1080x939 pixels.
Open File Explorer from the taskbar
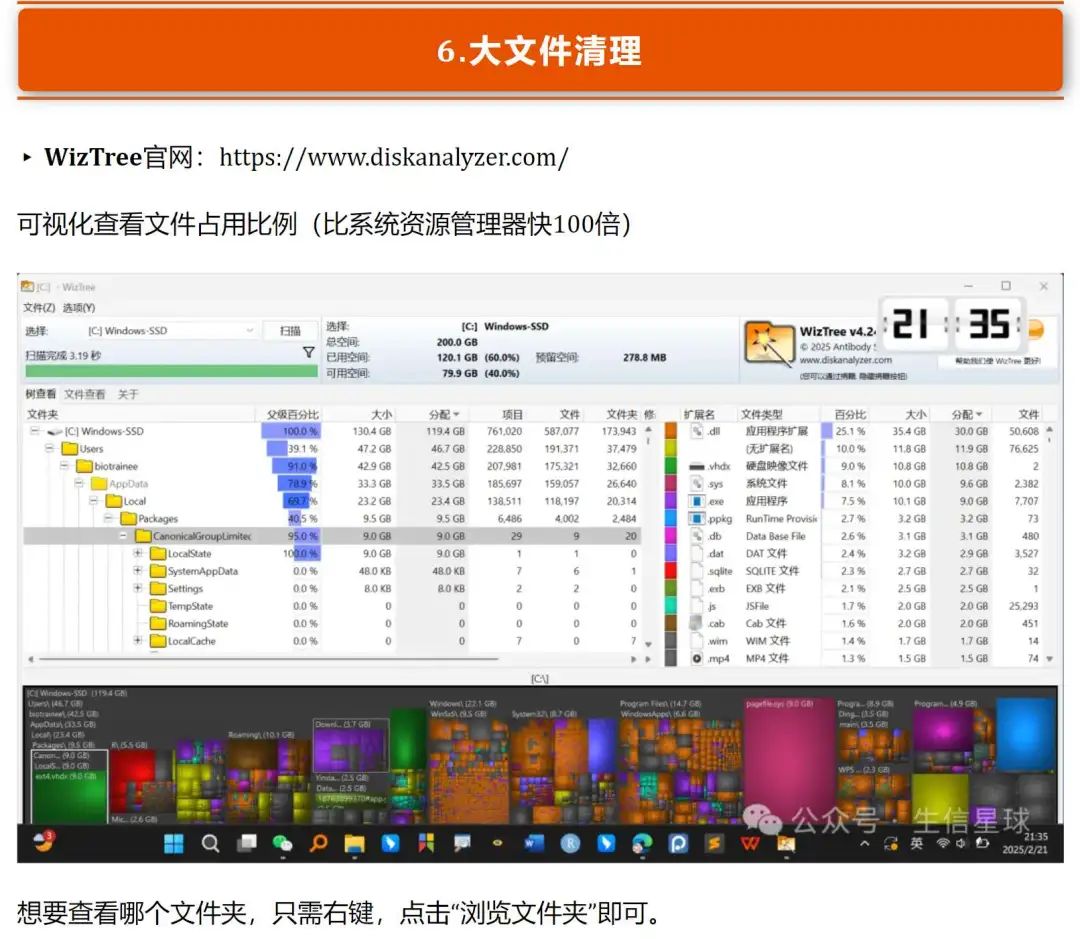[x=355, y=843]
